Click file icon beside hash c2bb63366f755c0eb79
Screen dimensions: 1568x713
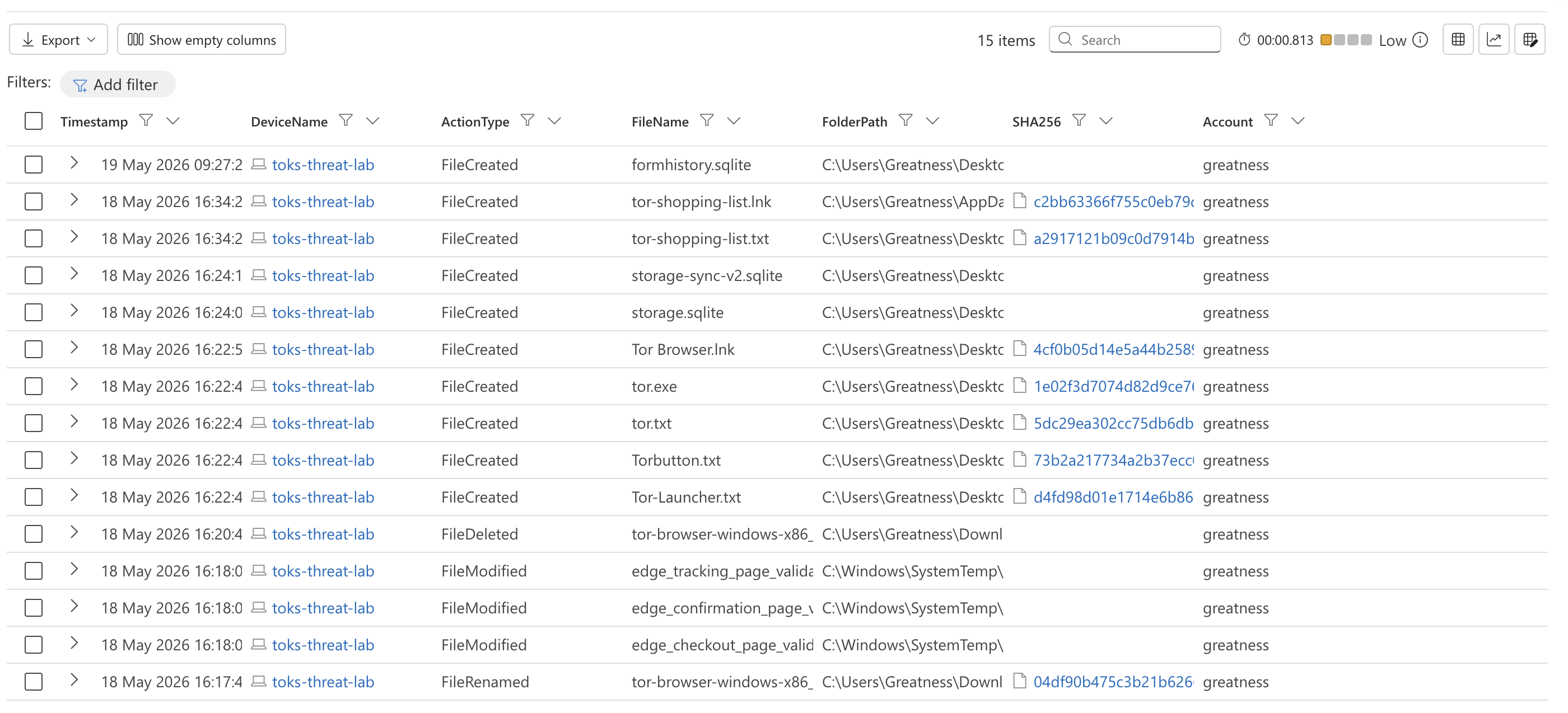pyautogui.click(x=1020, y=201)
